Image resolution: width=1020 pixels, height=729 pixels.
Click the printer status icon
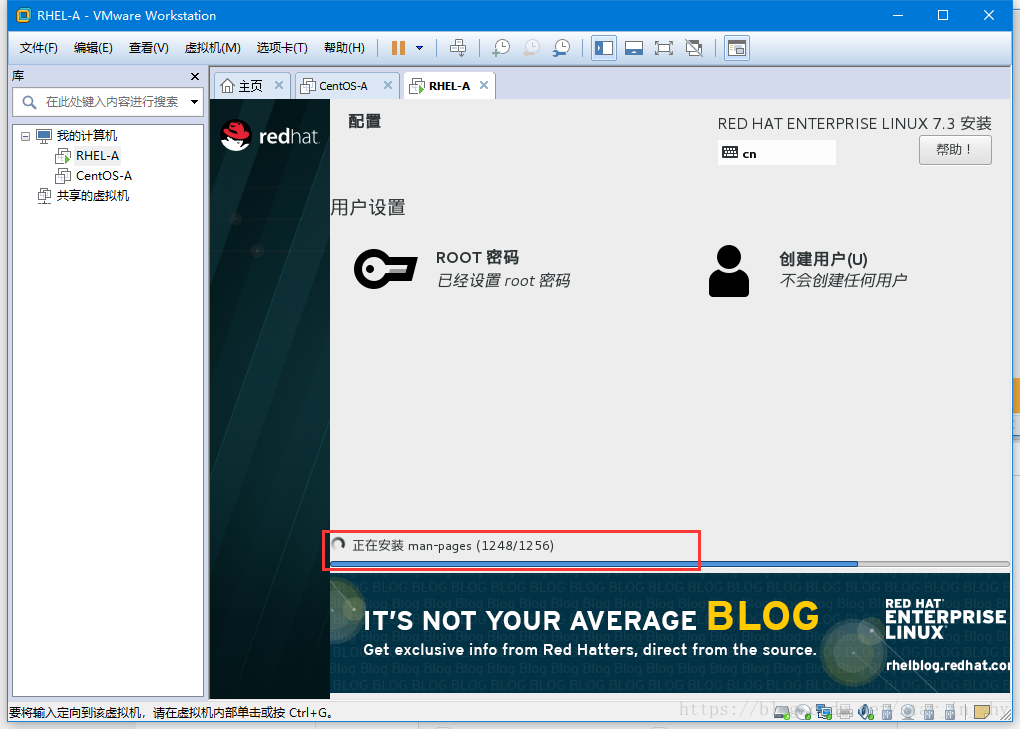(x=845, y=712)
